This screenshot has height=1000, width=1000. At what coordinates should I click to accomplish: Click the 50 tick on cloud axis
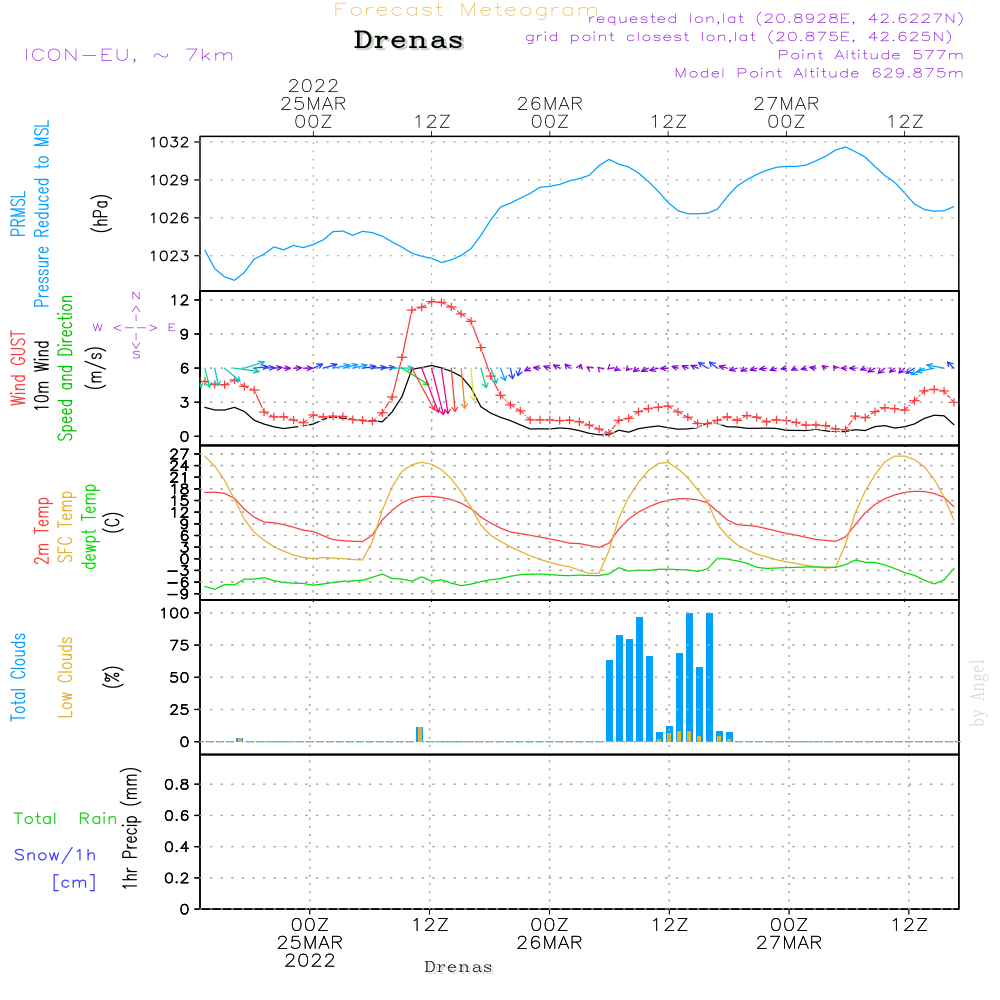(180, 678)
